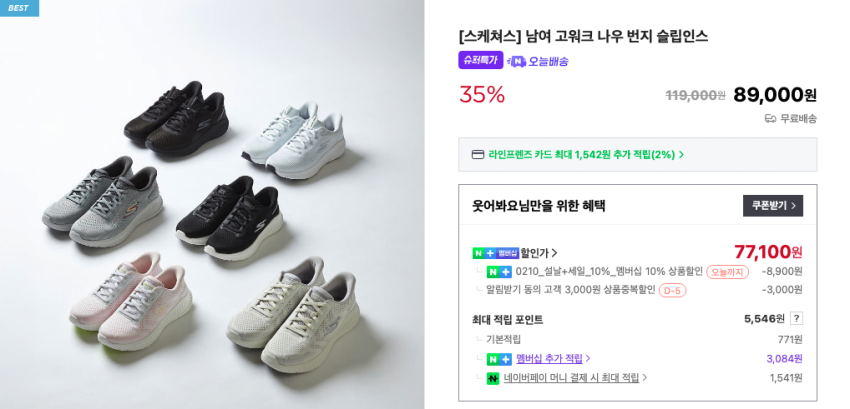
Task: Click the green Naver Pay icon beside 네이버페이 머니
Action: click(x=492, y=378)
